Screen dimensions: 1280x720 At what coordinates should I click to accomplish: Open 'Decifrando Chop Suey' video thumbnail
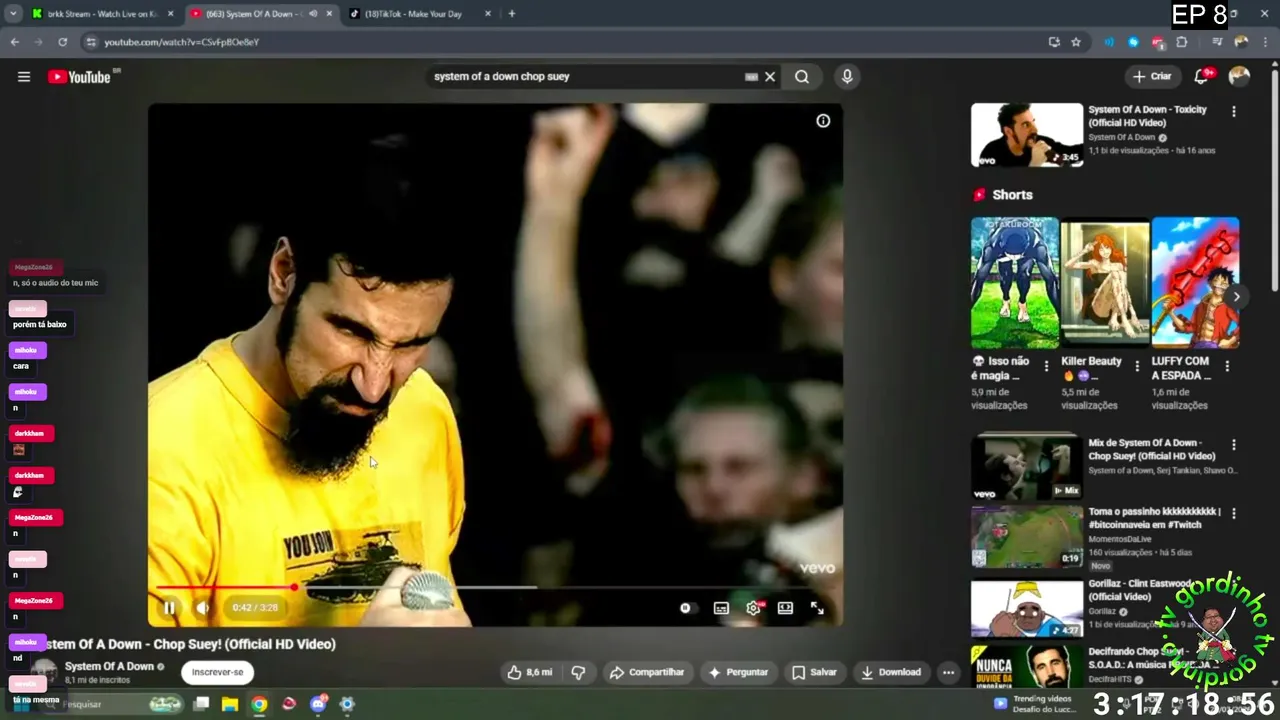coord(1027,665)
